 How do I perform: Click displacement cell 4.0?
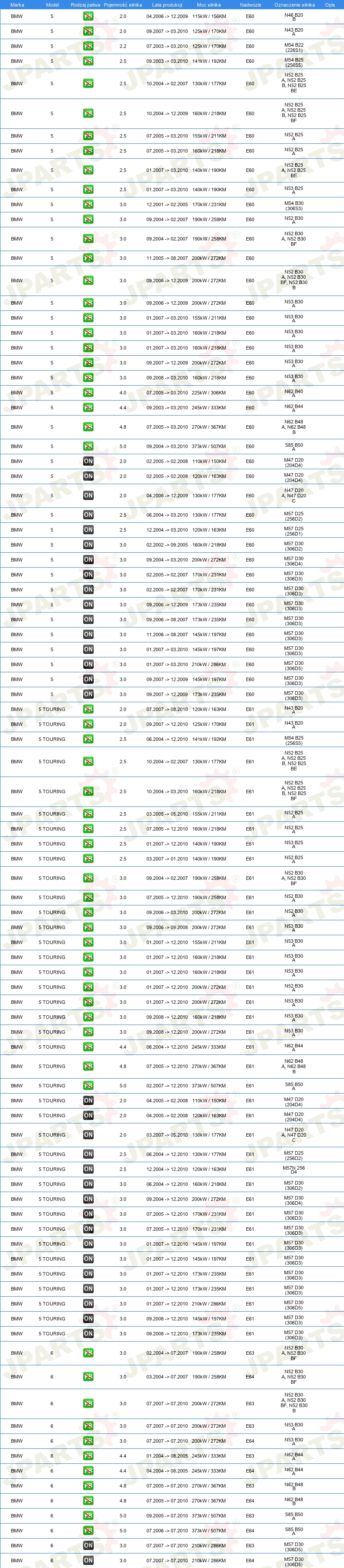pyautogui.click(x=123, y=393)
